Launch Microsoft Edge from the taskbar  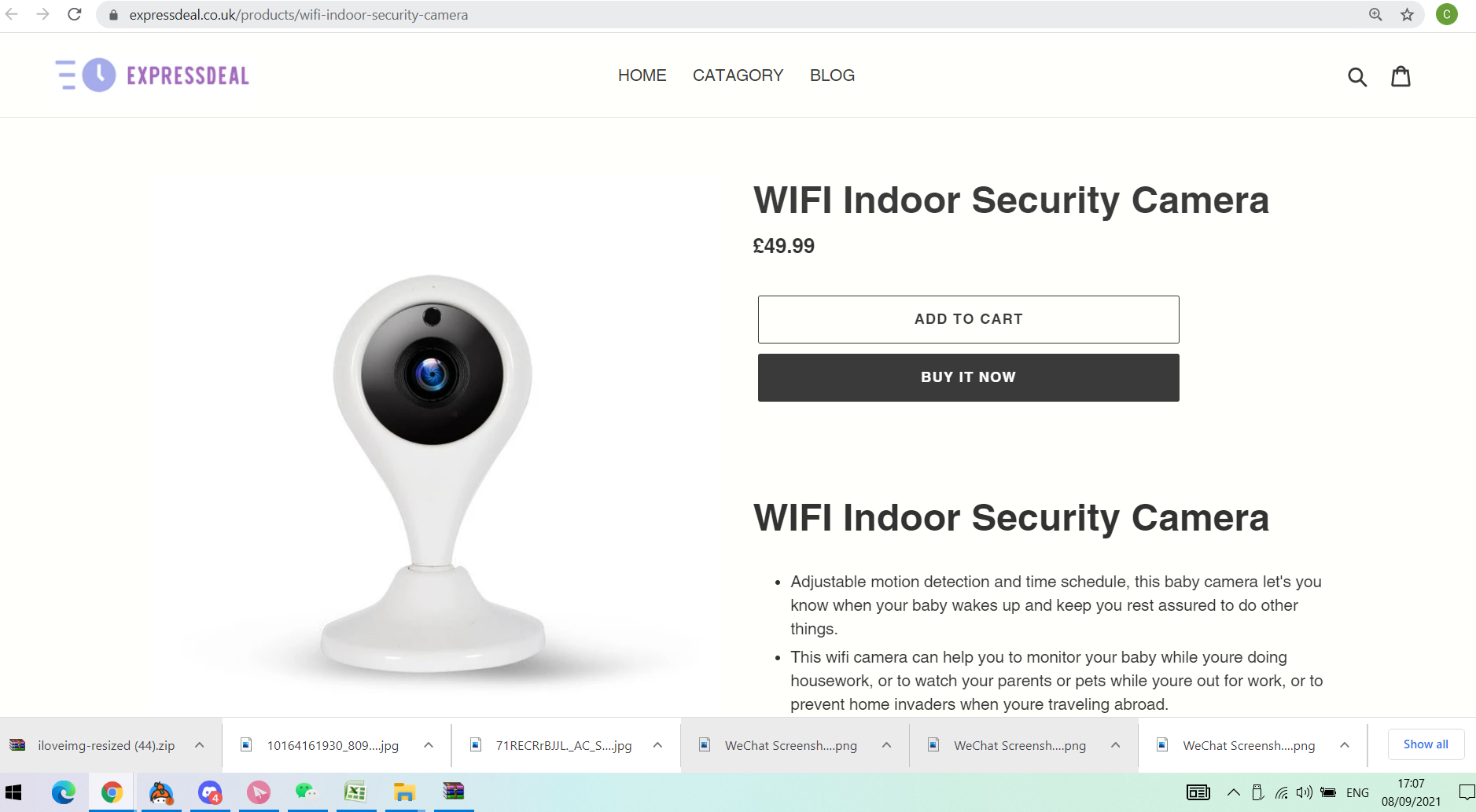point(63,792)
